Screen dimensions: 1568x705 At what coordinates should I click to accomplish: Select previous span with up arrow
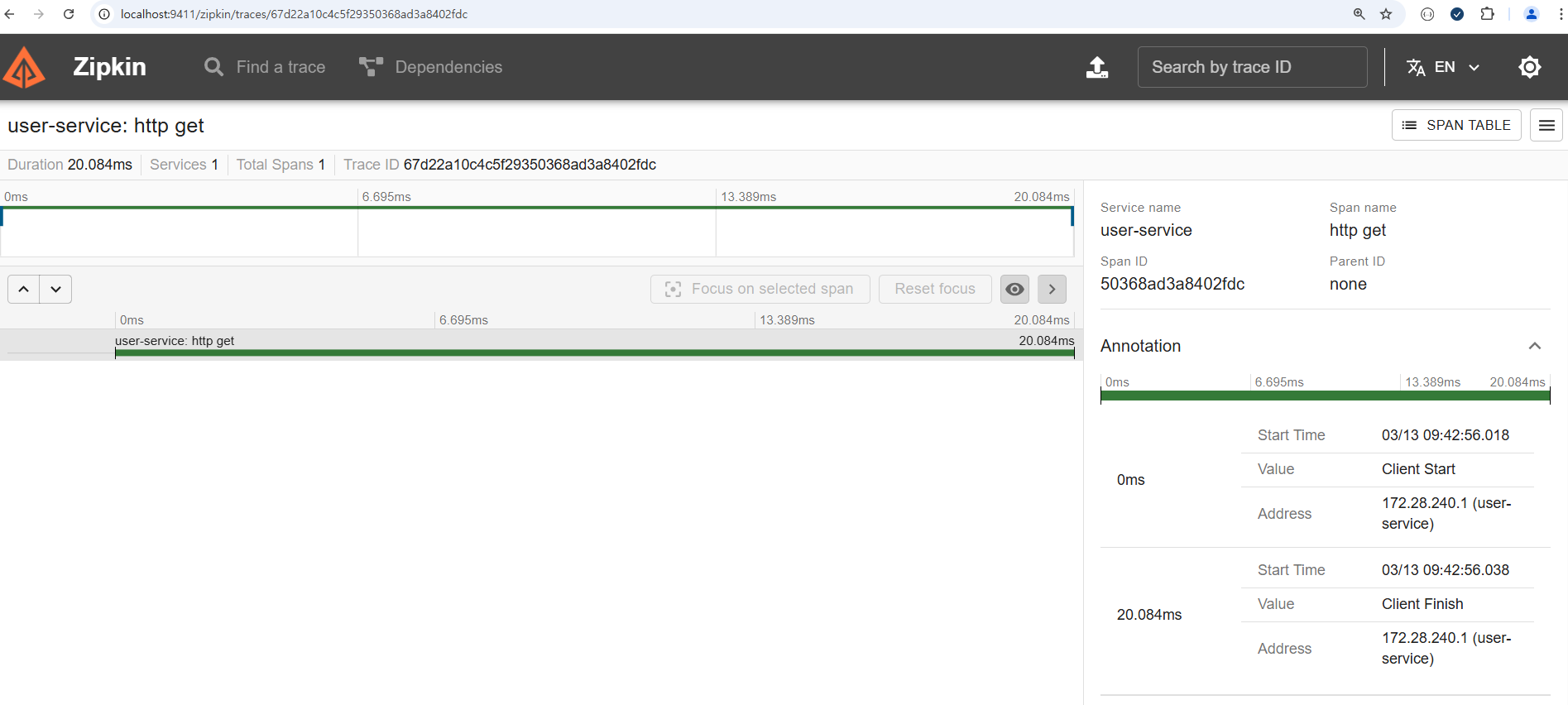tap(24, 289)
